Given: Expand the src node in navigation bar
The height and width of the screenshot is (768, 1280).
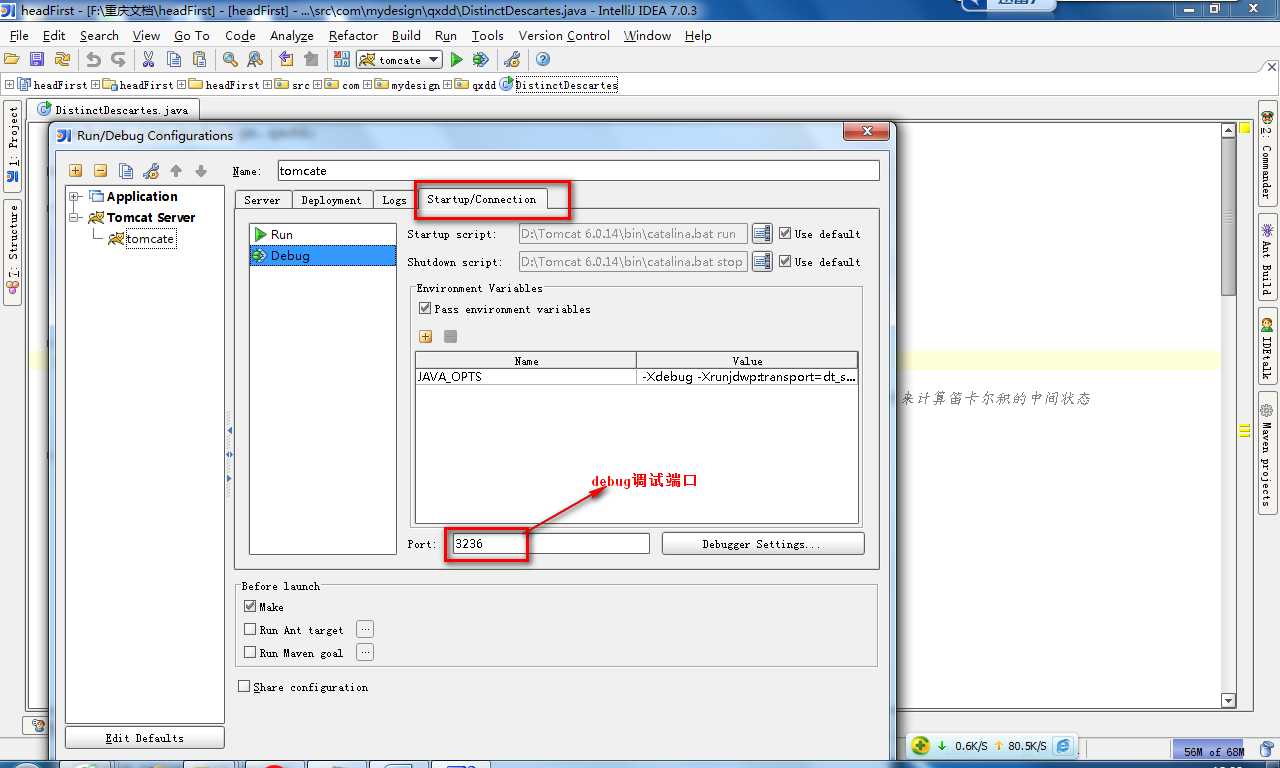Looking at the screenshot, I should click(267, 85).
